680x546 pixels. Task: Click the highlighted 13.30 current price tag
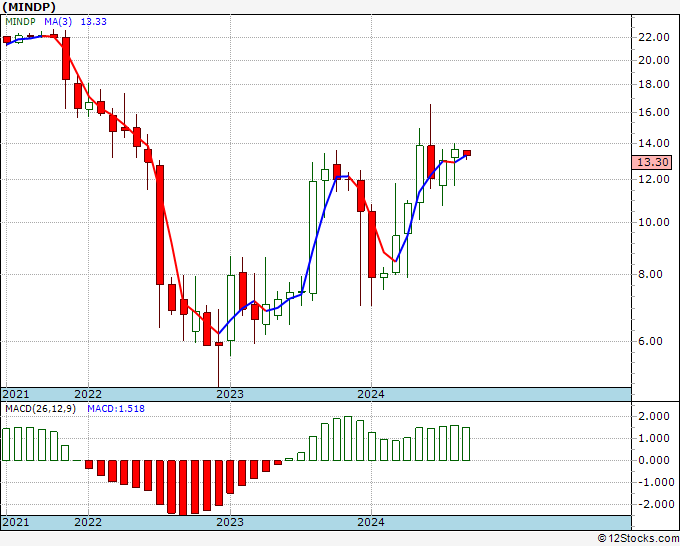(x=652, y=162)
